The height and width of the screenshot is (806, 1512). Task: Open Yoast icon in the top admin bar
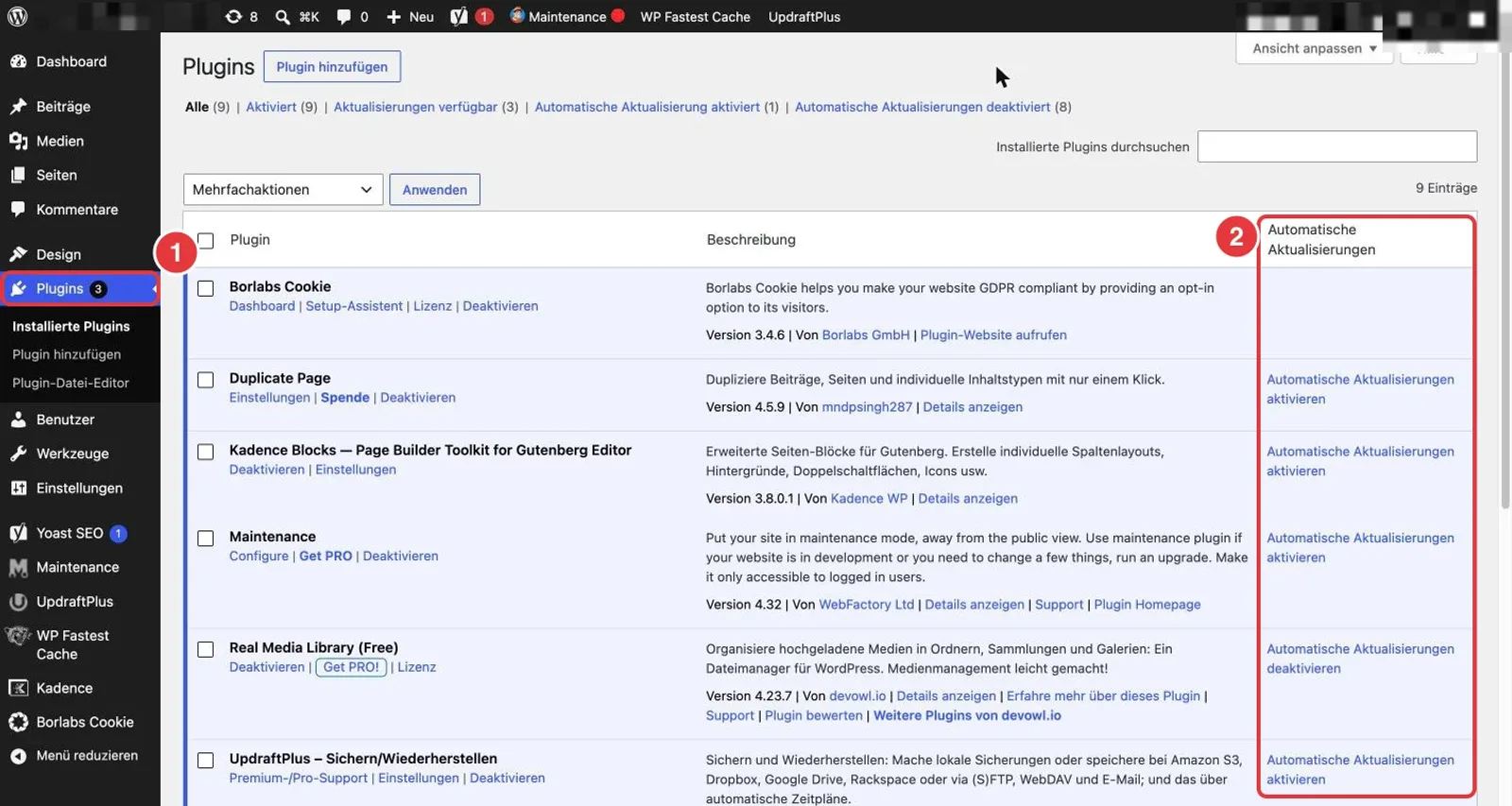459,16
